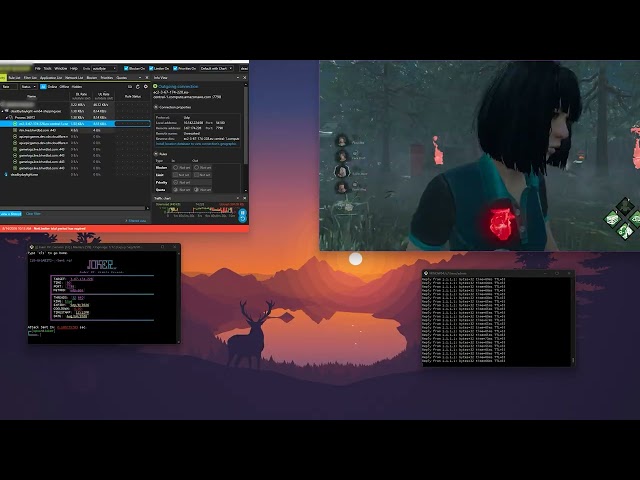Click the Clear filter link

click(33, 213)
